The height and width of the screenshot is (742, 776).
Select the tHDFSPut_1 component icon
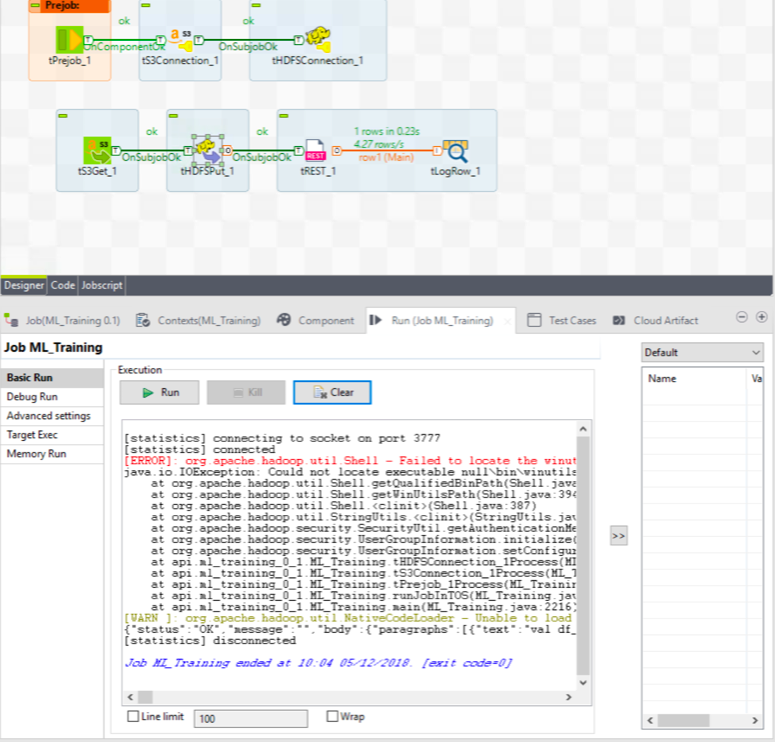point(207,150)
